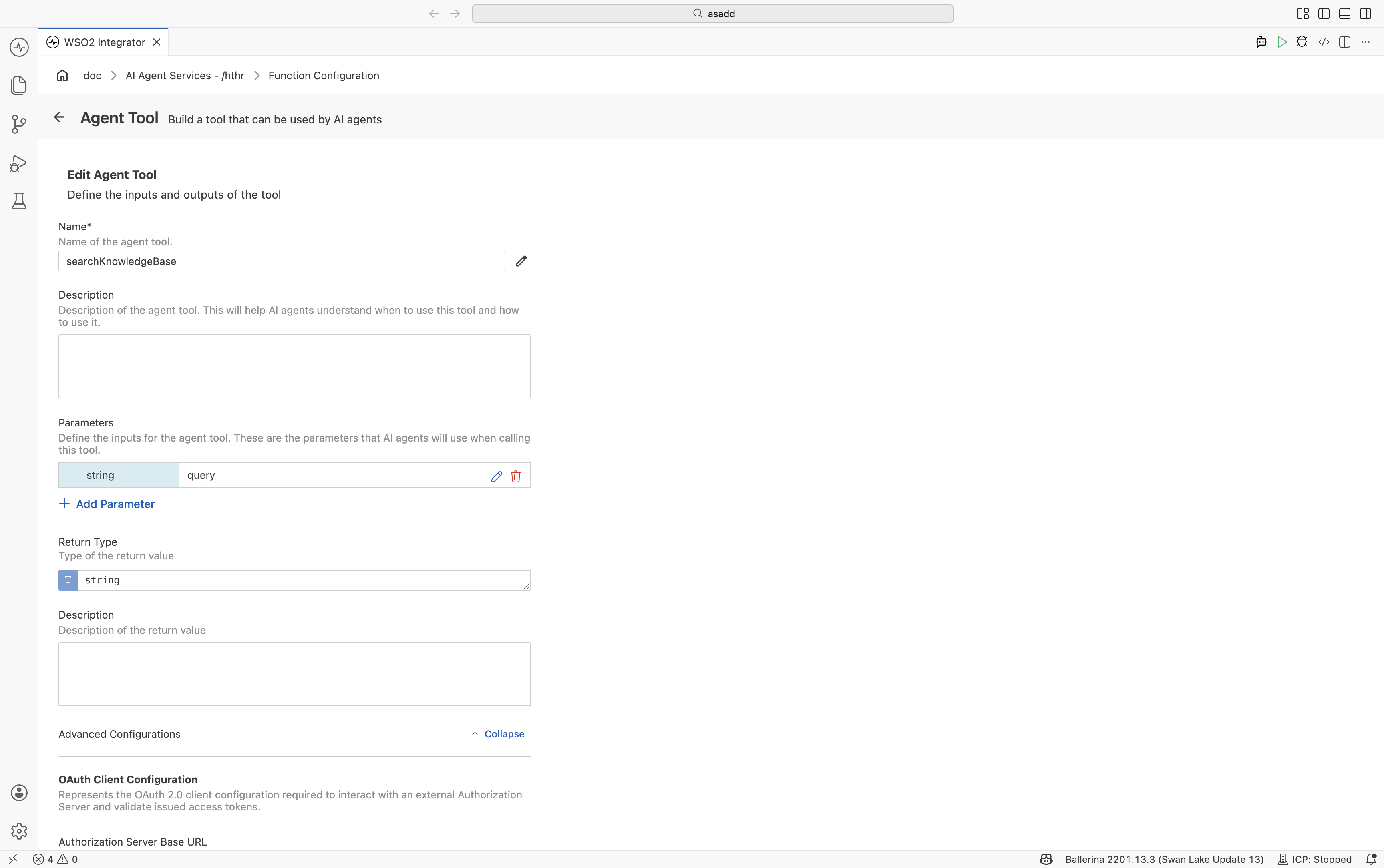Toggle the bottom panel
Viewport: 1384px width, 868px height.
click(x=1344, y=14)
